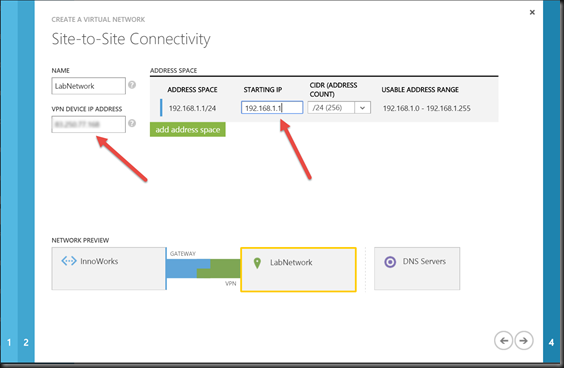Select the LabNetwork box in network preview
The width and height of the screenshot is (564, 368).
(x=298, y=269)
